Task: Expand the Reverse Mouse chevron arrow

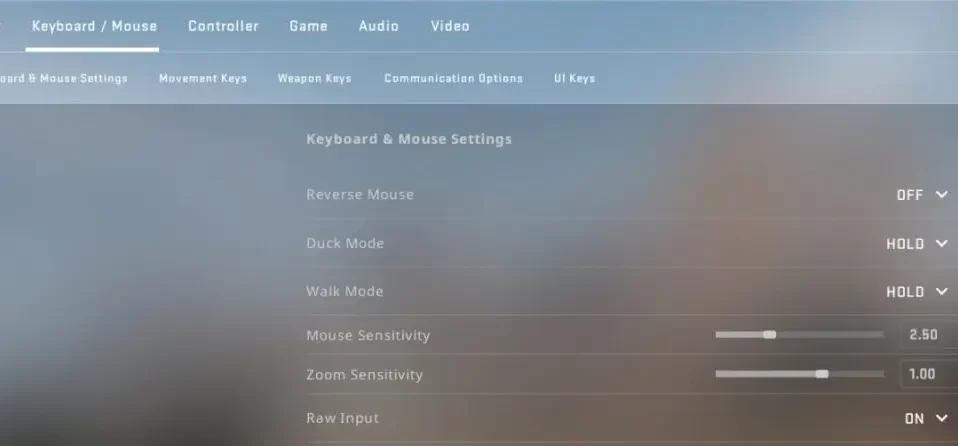Action: click(942, 194)
